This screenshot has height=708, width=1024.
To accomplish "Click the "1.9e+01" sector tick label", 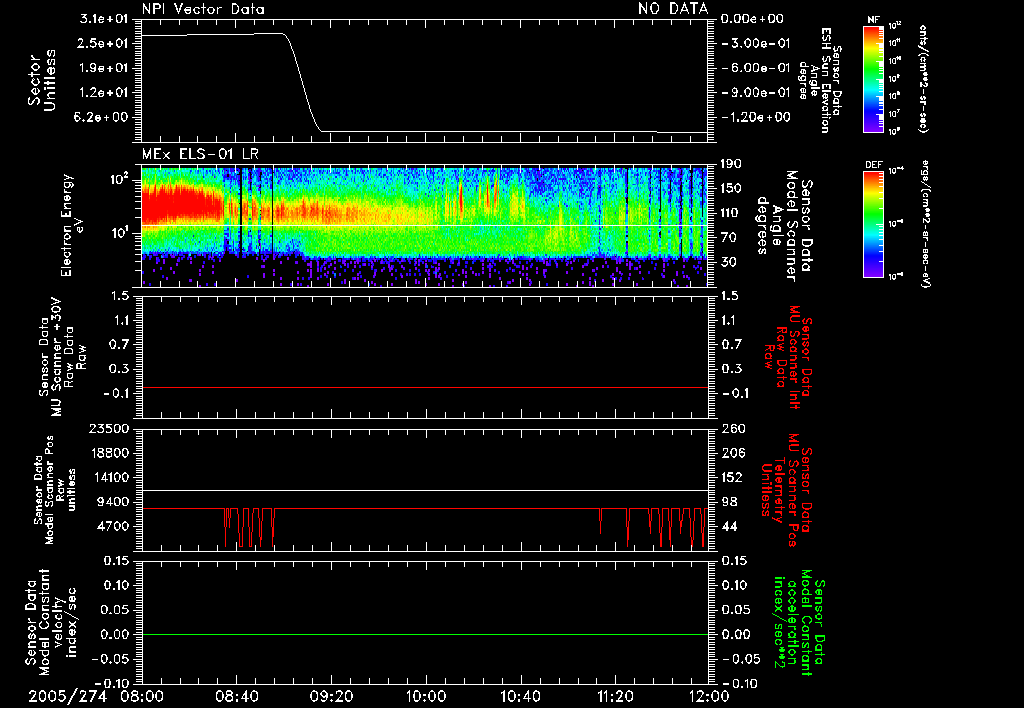I will pyautogui.click(x=104, y=68).
